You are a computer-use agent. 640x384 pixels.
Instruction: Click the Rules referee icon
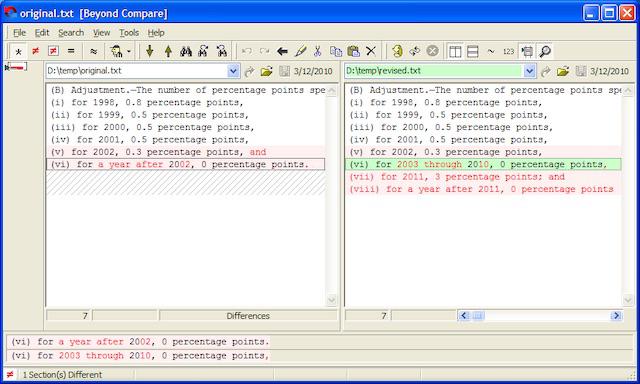pyautogui.click(x=116, y=51)
